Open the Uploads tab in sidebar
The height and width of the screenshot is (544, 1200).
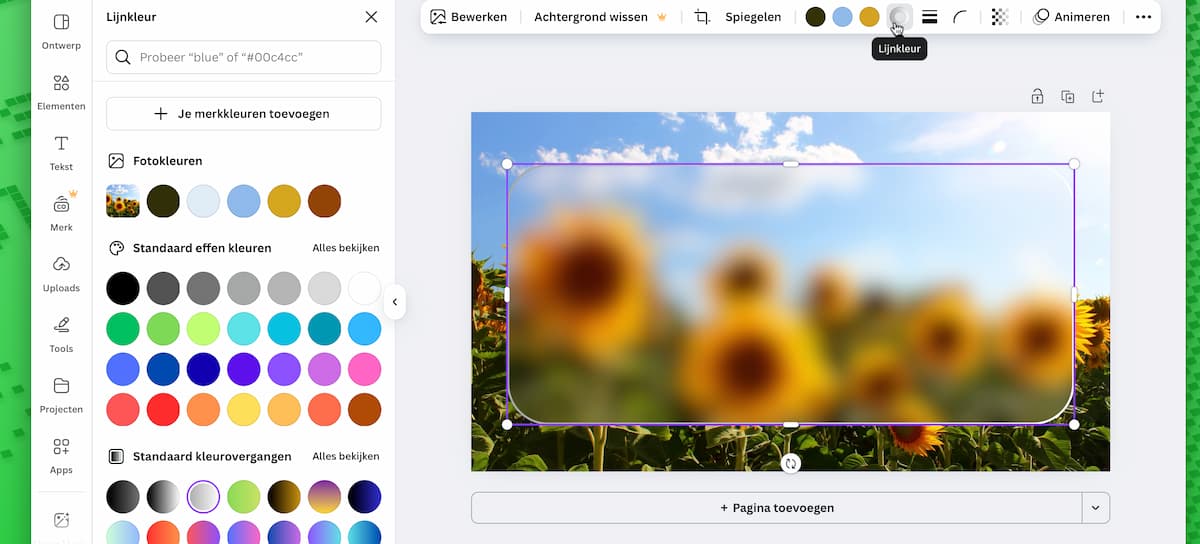tap(61, 273)
